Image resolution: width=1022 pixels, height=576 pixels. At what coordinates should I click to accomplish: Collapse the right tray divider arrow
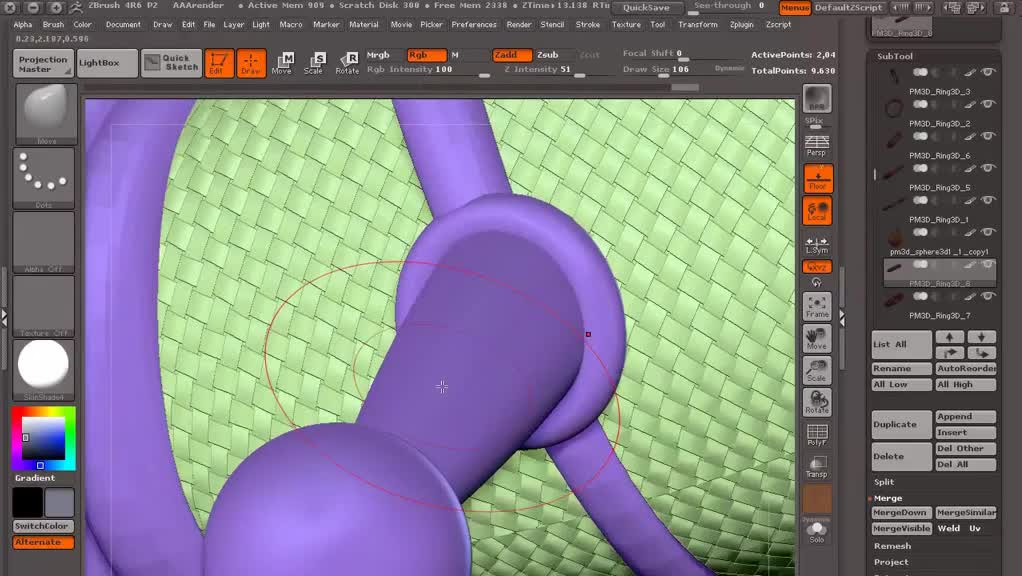pos(841,318)
